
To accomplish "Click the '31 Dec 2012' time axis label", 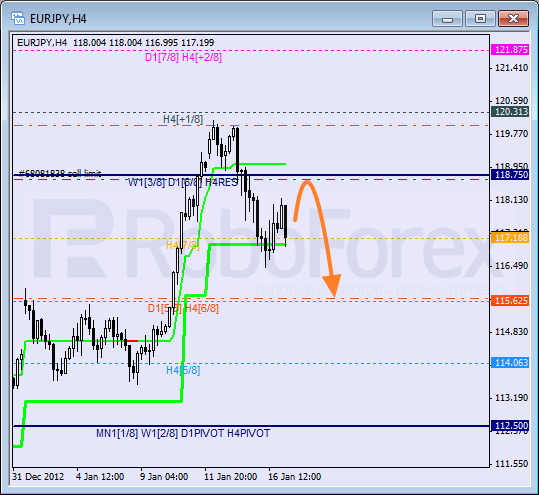I will pyautogui.click(x=38, y=477).
